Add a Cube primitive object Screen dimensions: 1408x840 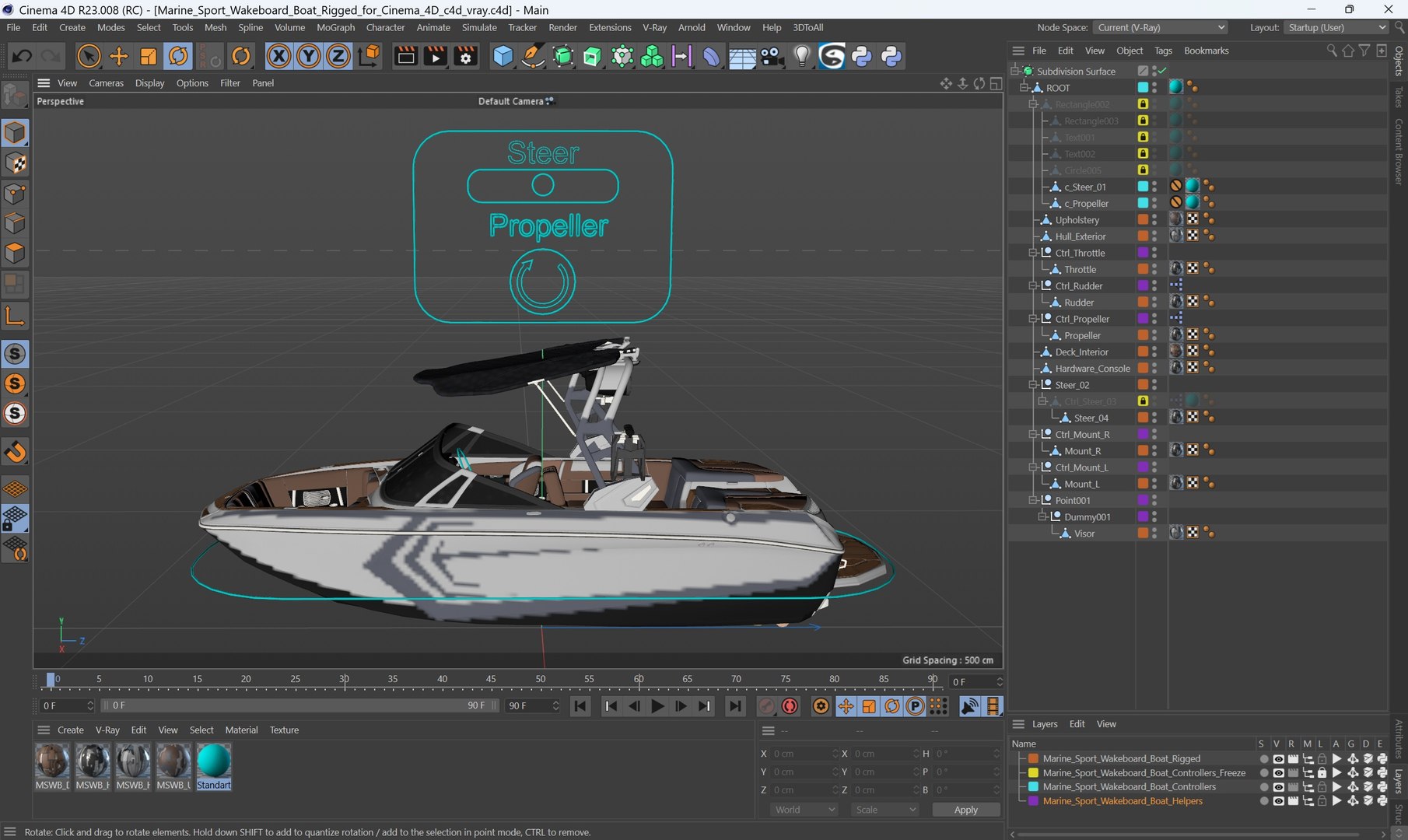(503, 56)
